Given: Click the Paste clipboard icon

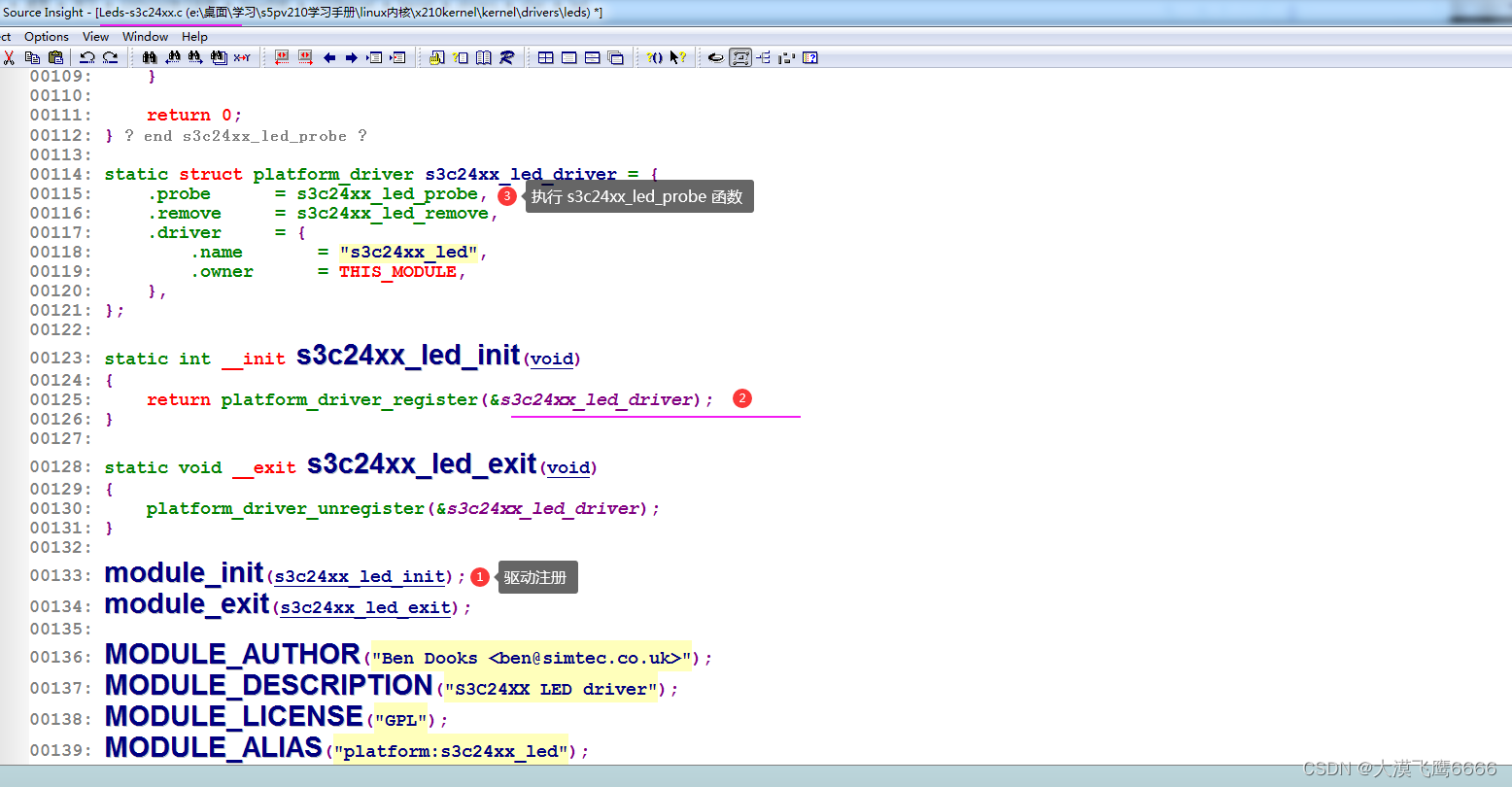Looking at the screenshot, I should [55, 57].
